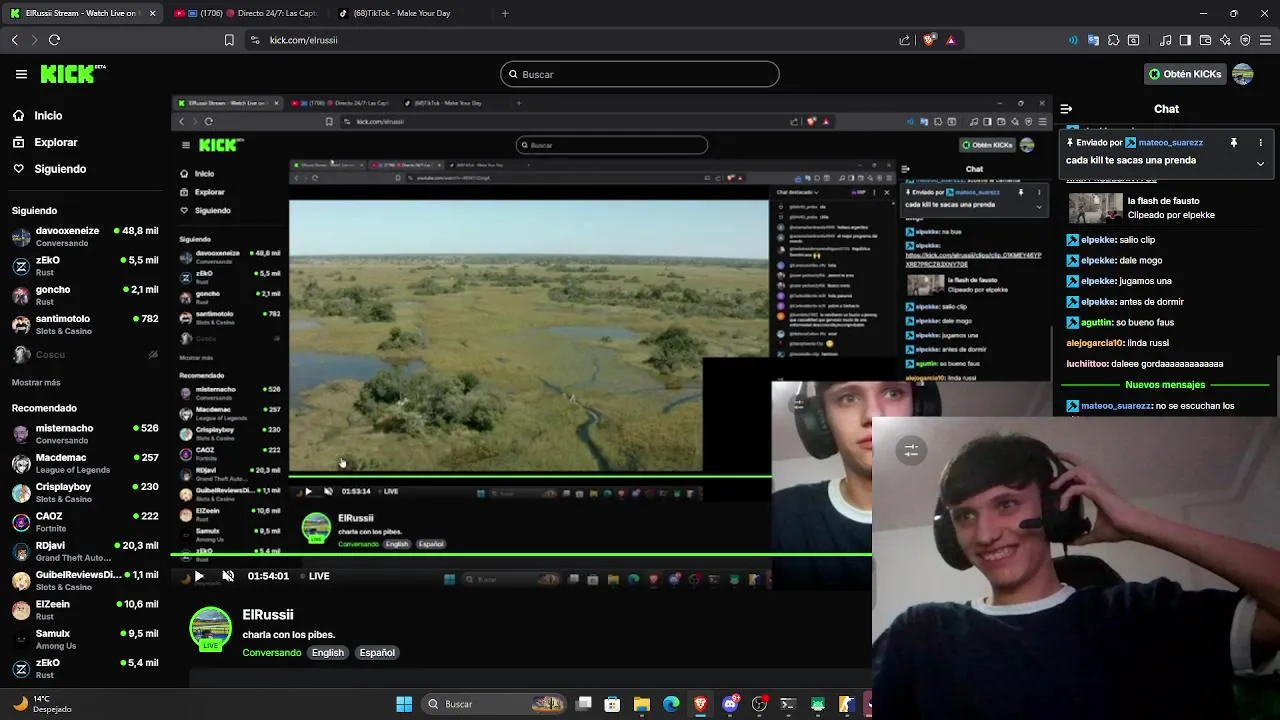1280x720 pixels.
Task: Open mateoo_suarezz profile in pinned message
Action: pyautogui.click(x=1170, y=143)
